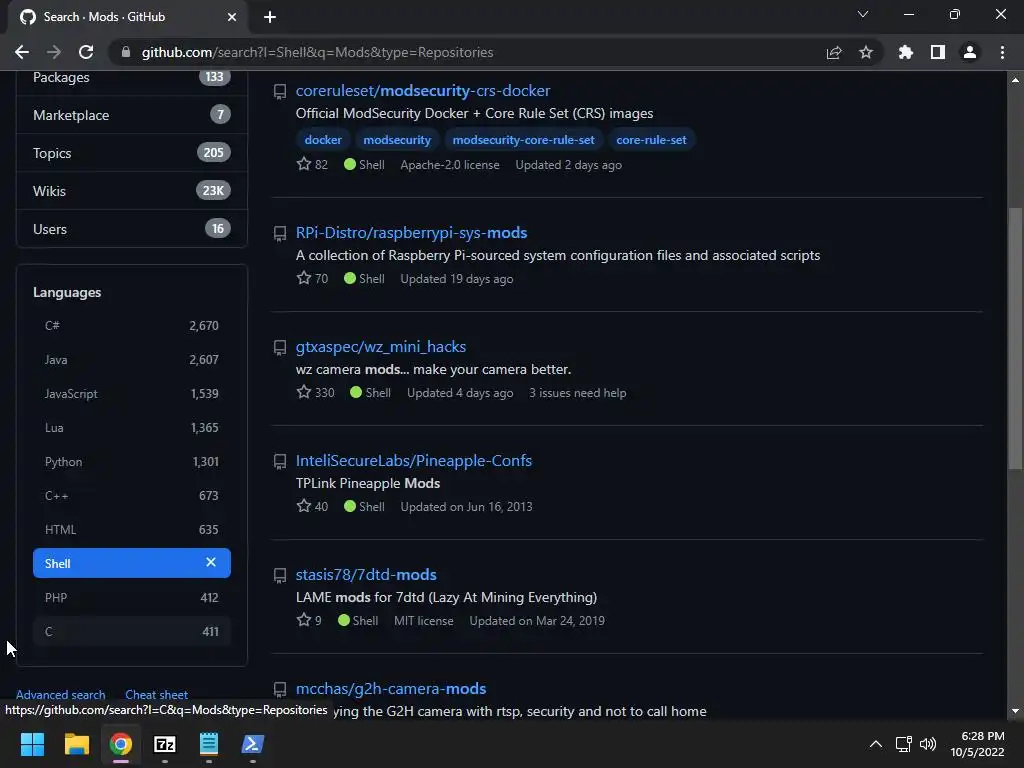This screenshot has height=768, width=1024.
Task: Click the docker topic tag
Action: (x=323, y=140)
